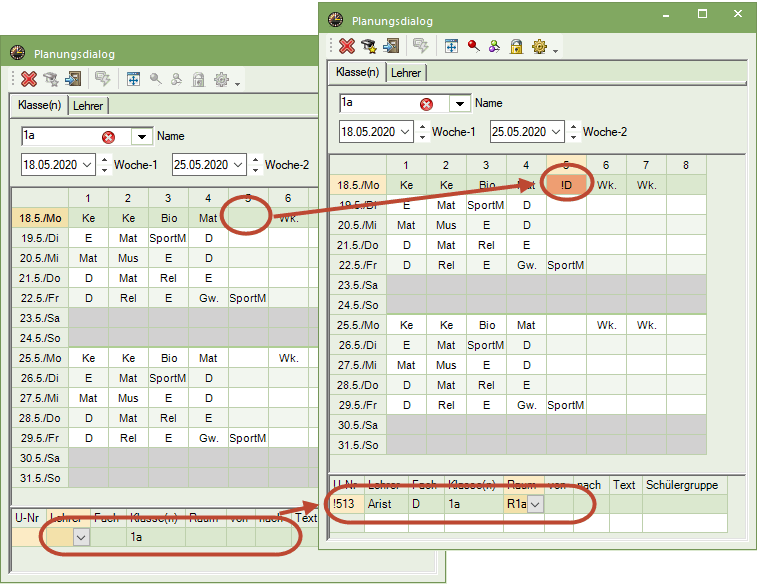Click column header 8 in front window grid
Image resolution: width=757 pixels, height=585 pixels.
pyautogui.click(x=686, y=165)
